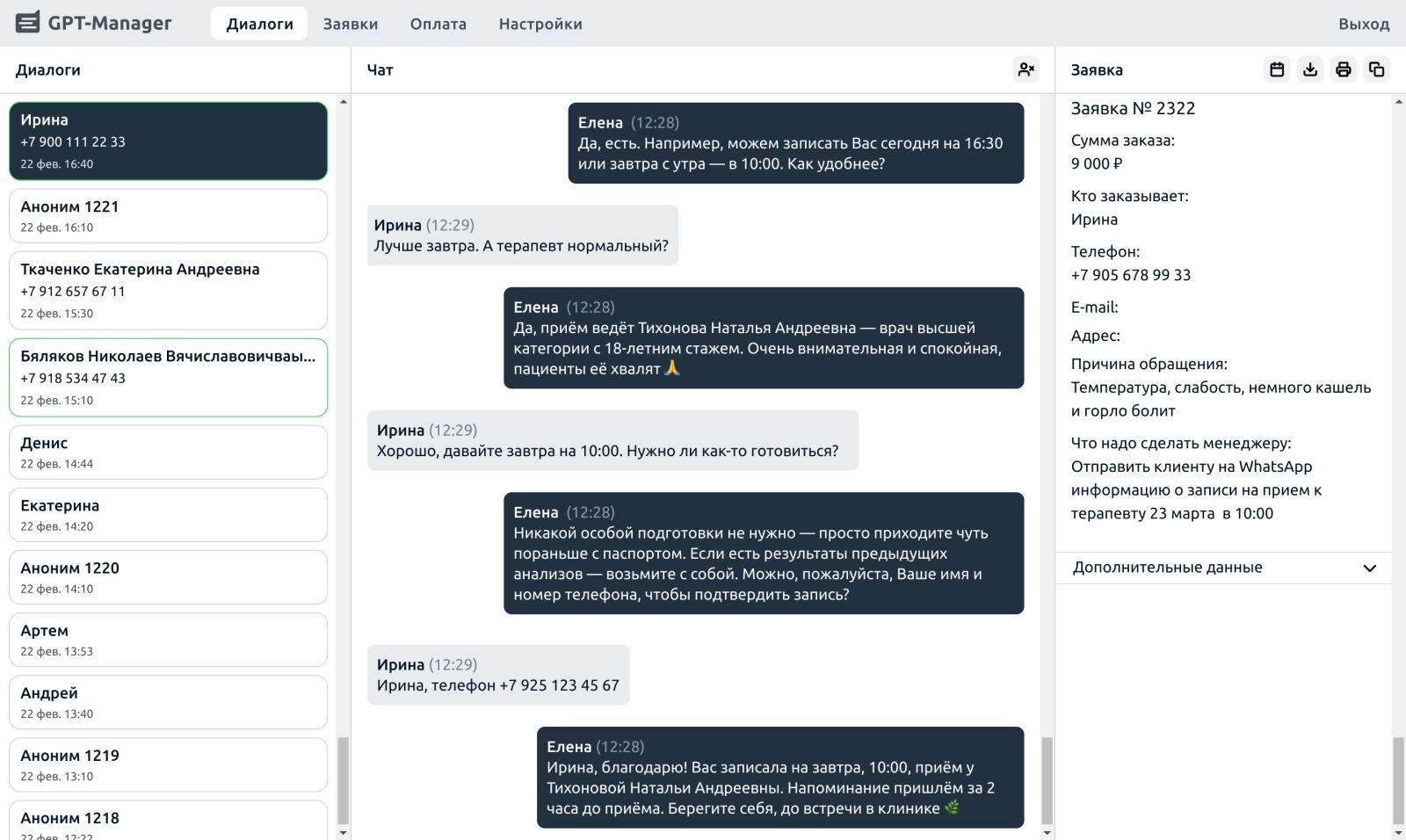Image resolution: width=1406 pixels, height=840 pixels.
Task: Open the calendar icon in Заявка panel
Action: [1277, 69]
